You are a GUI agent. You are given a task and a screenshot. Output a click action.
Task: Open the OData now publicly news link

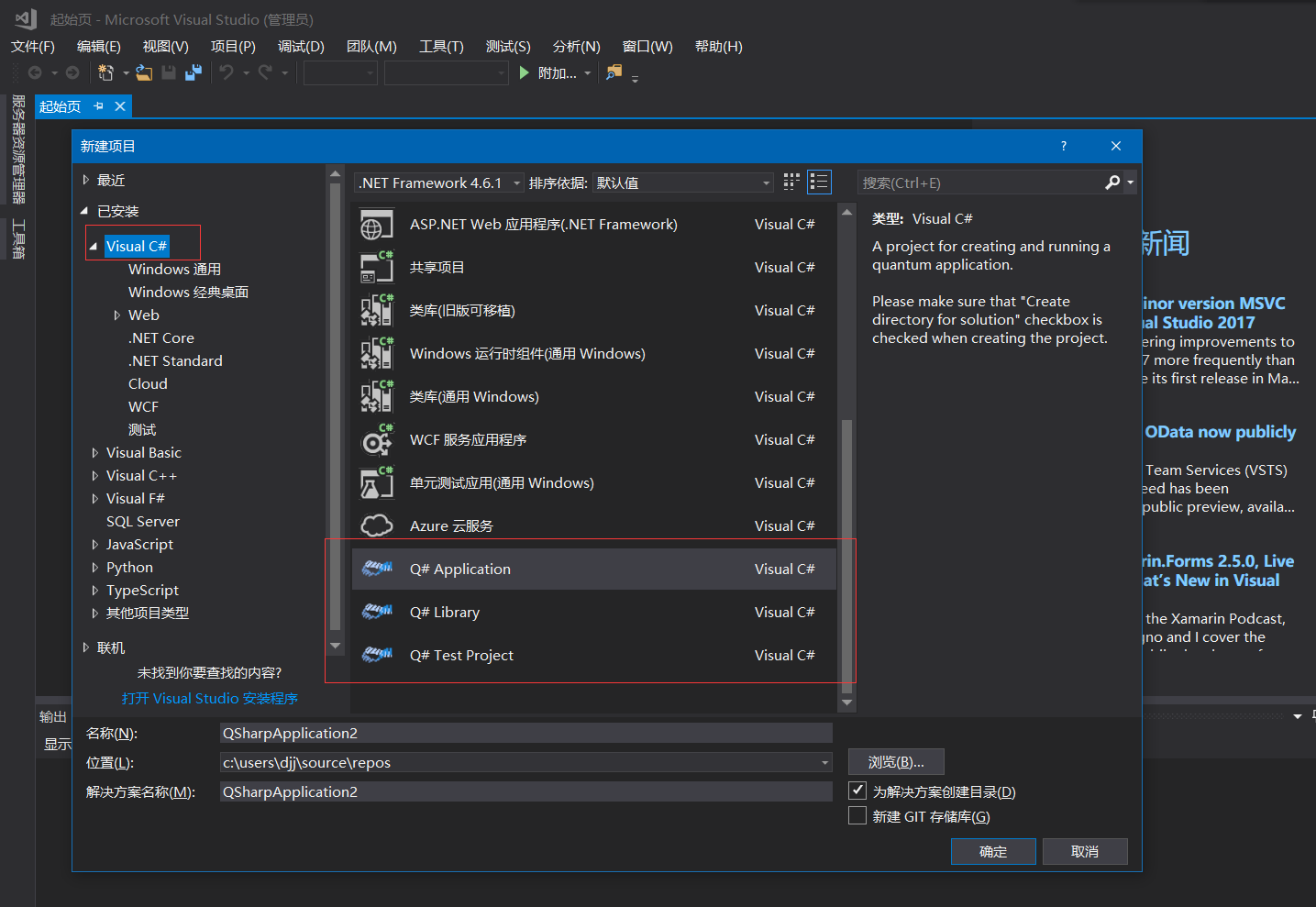(x=1220, y=432)
